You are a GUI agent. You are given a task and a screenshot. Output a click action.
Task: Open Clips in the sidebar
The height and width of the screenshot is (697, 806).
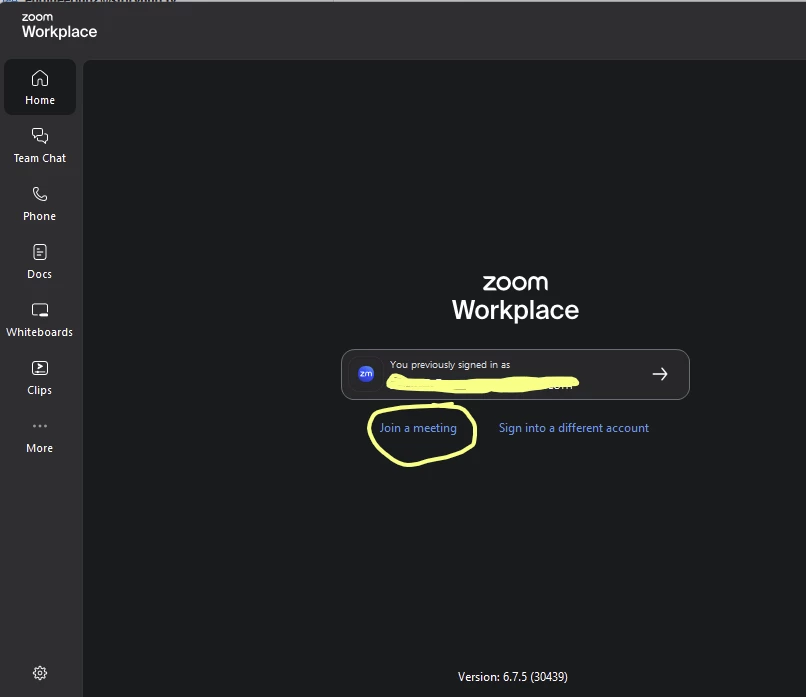40,378
